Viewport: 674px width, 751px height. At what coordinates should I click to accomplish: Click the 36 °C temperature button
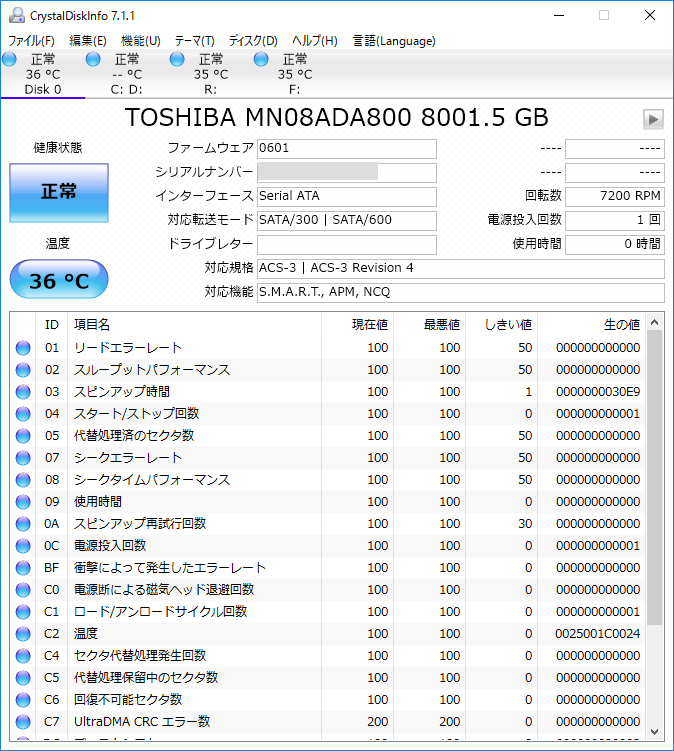[59, 279]
